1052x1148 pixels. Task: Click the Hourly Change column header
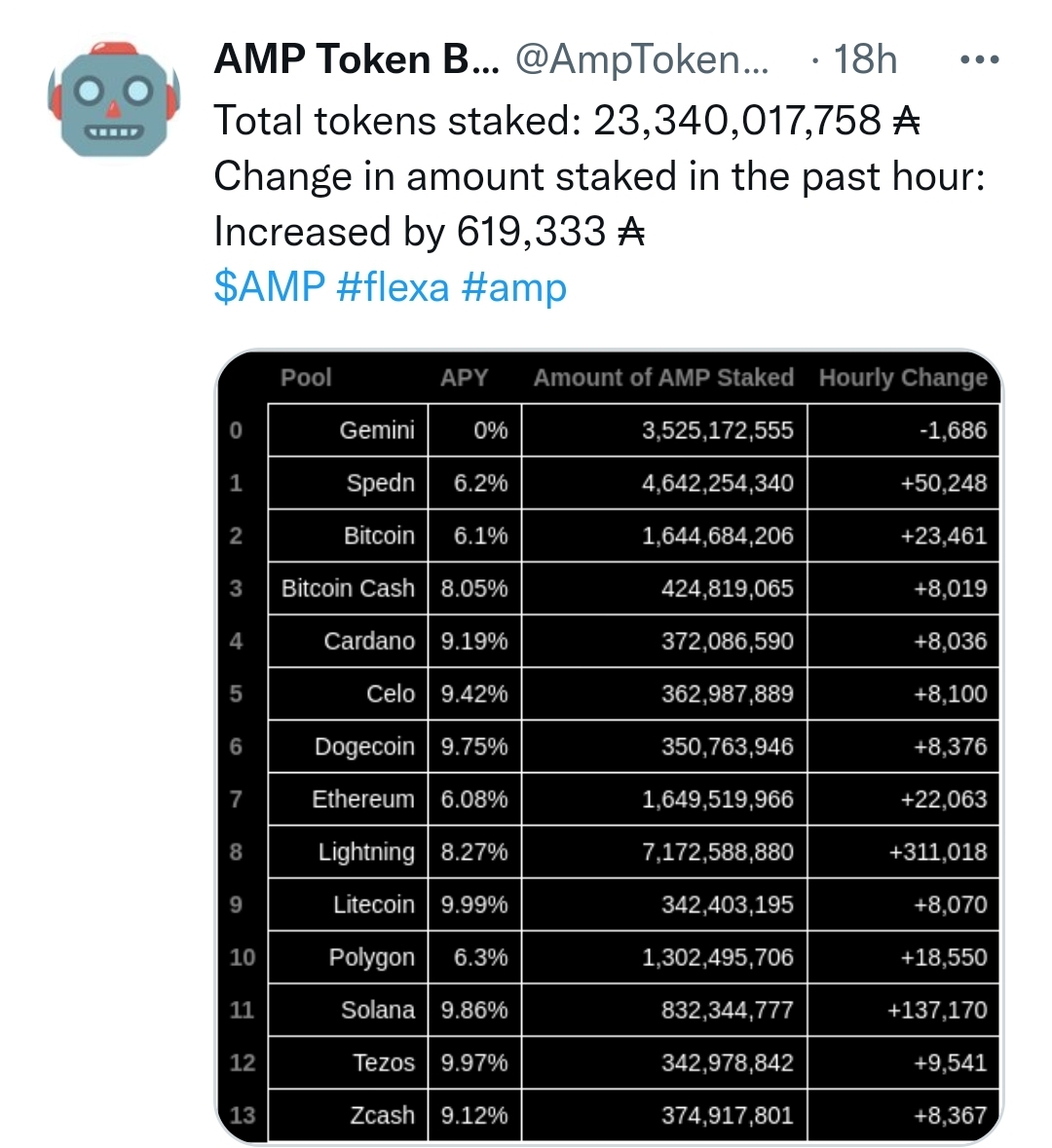[904, 378]
